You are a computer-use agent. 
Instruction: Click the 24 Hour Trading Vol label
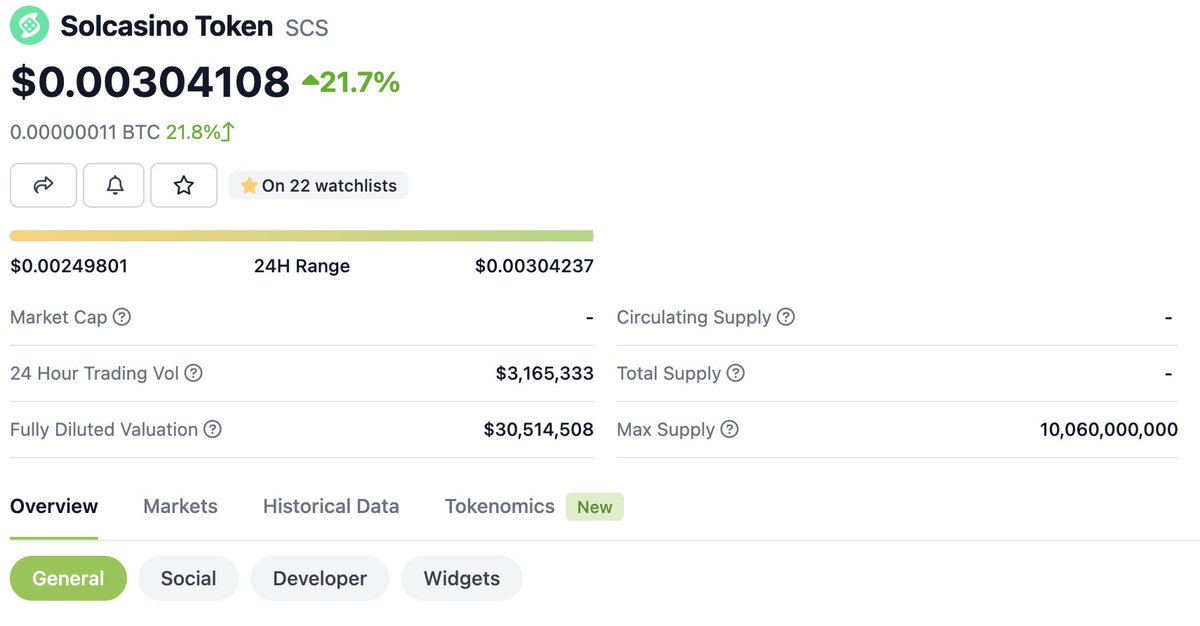pos(94,373)
